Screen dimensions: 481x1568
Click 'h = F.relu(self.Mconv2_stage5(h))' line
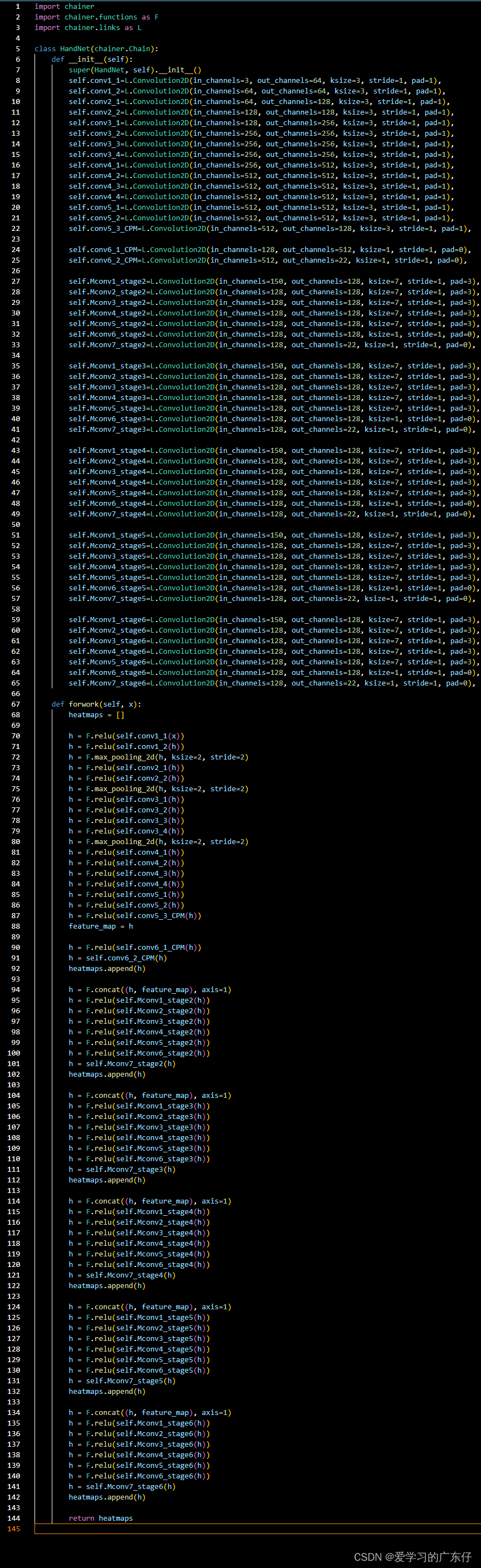click(x=139, y=1328)
